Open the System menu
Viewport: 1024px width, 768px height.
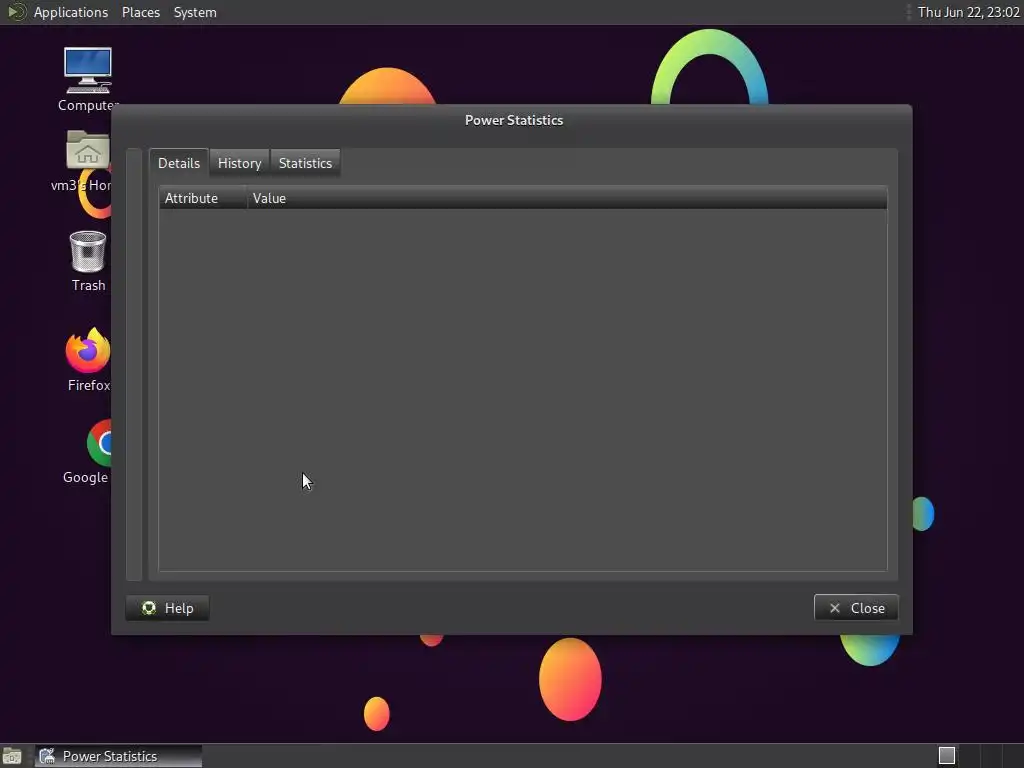coord(195,12)
